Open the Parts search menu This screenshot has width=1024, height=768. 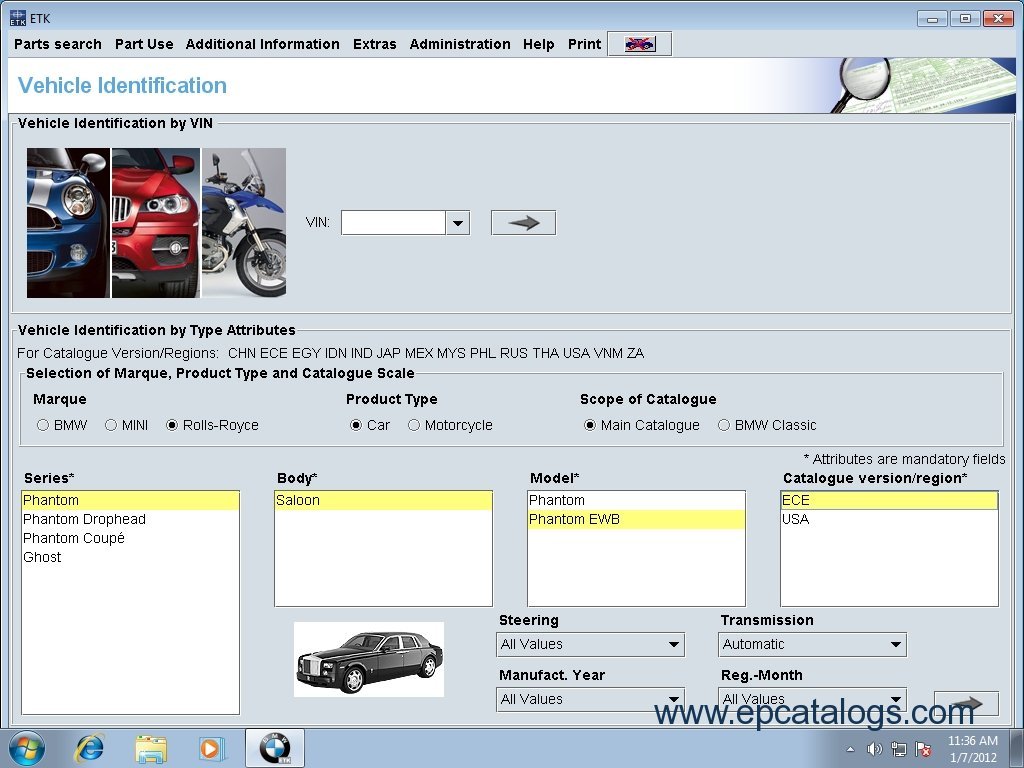[x=57, y=44]
